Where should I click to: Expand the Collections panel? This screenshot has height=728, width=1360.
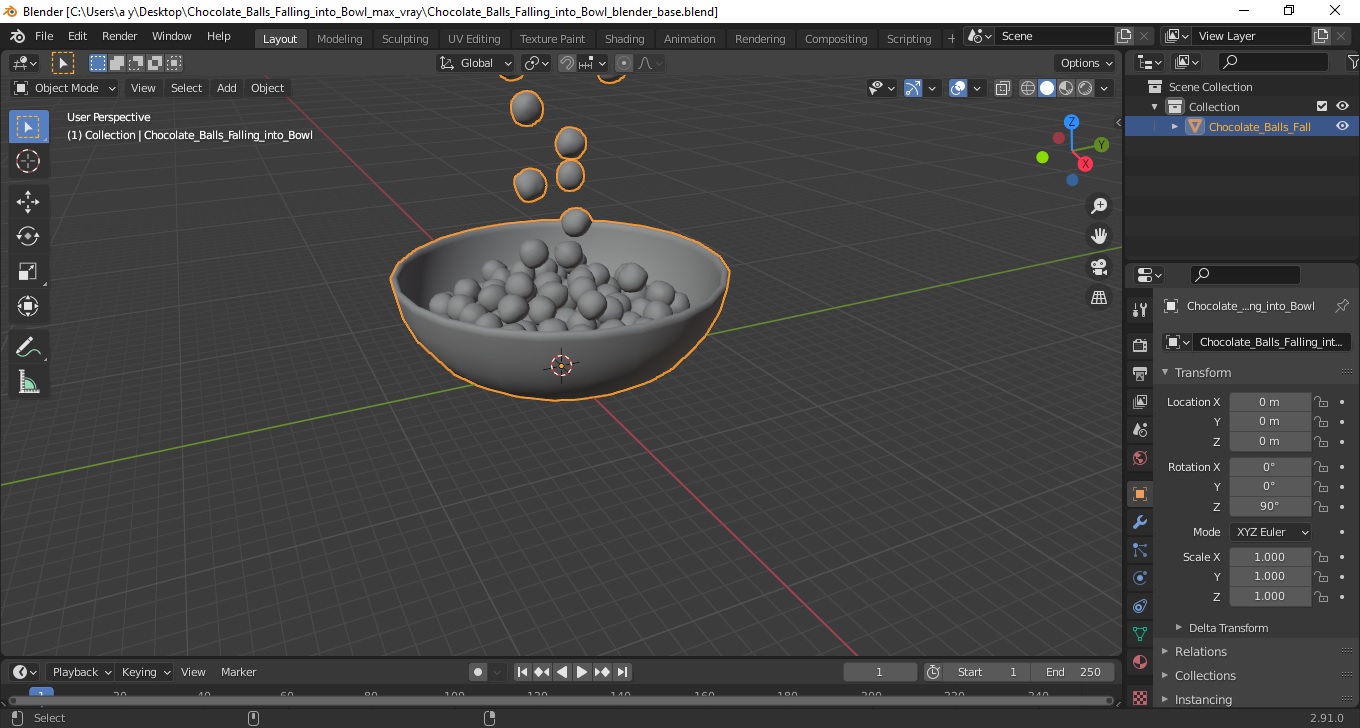click(1205, 675)
